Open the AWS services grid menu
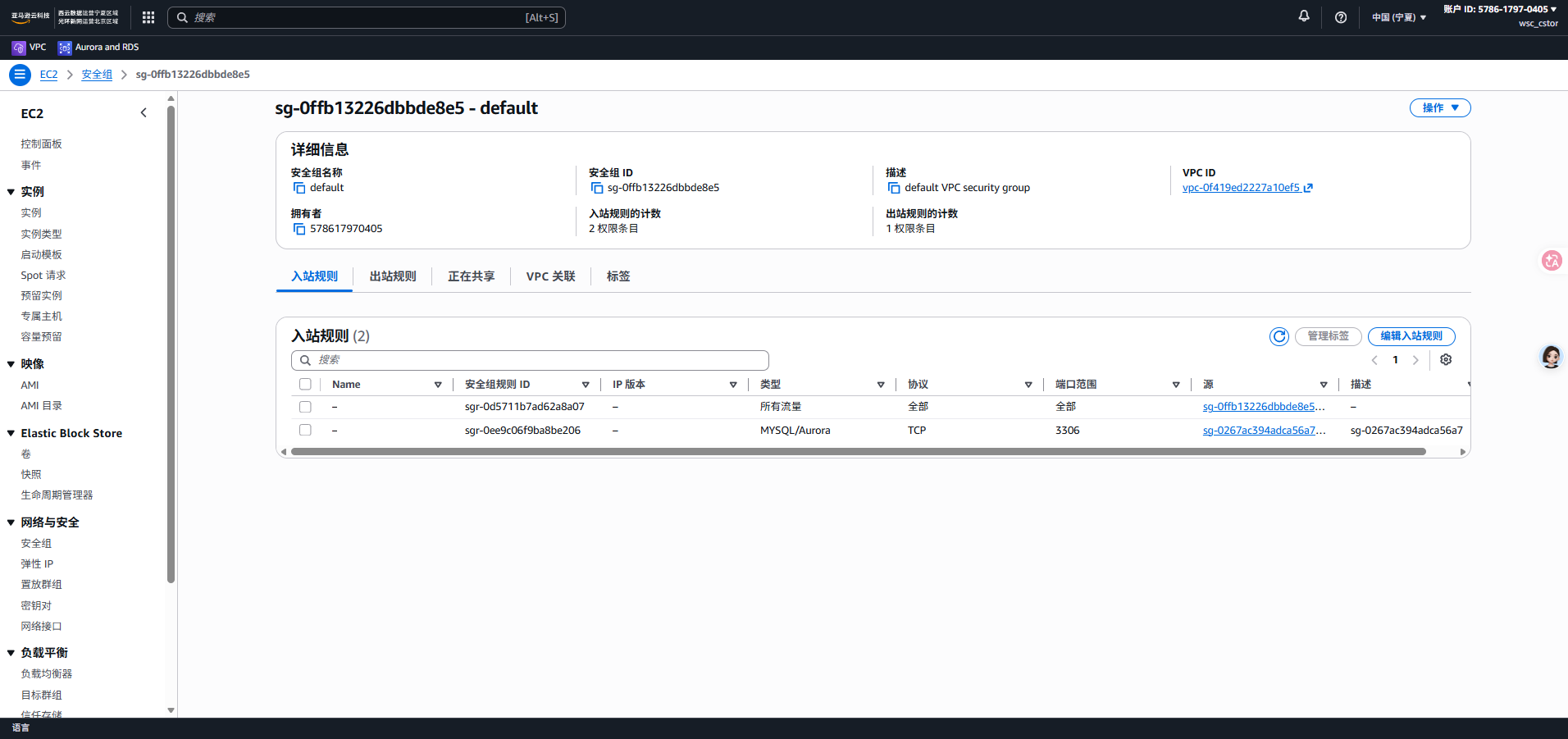This screenshot has height=739, width=1568. (148, 17)
